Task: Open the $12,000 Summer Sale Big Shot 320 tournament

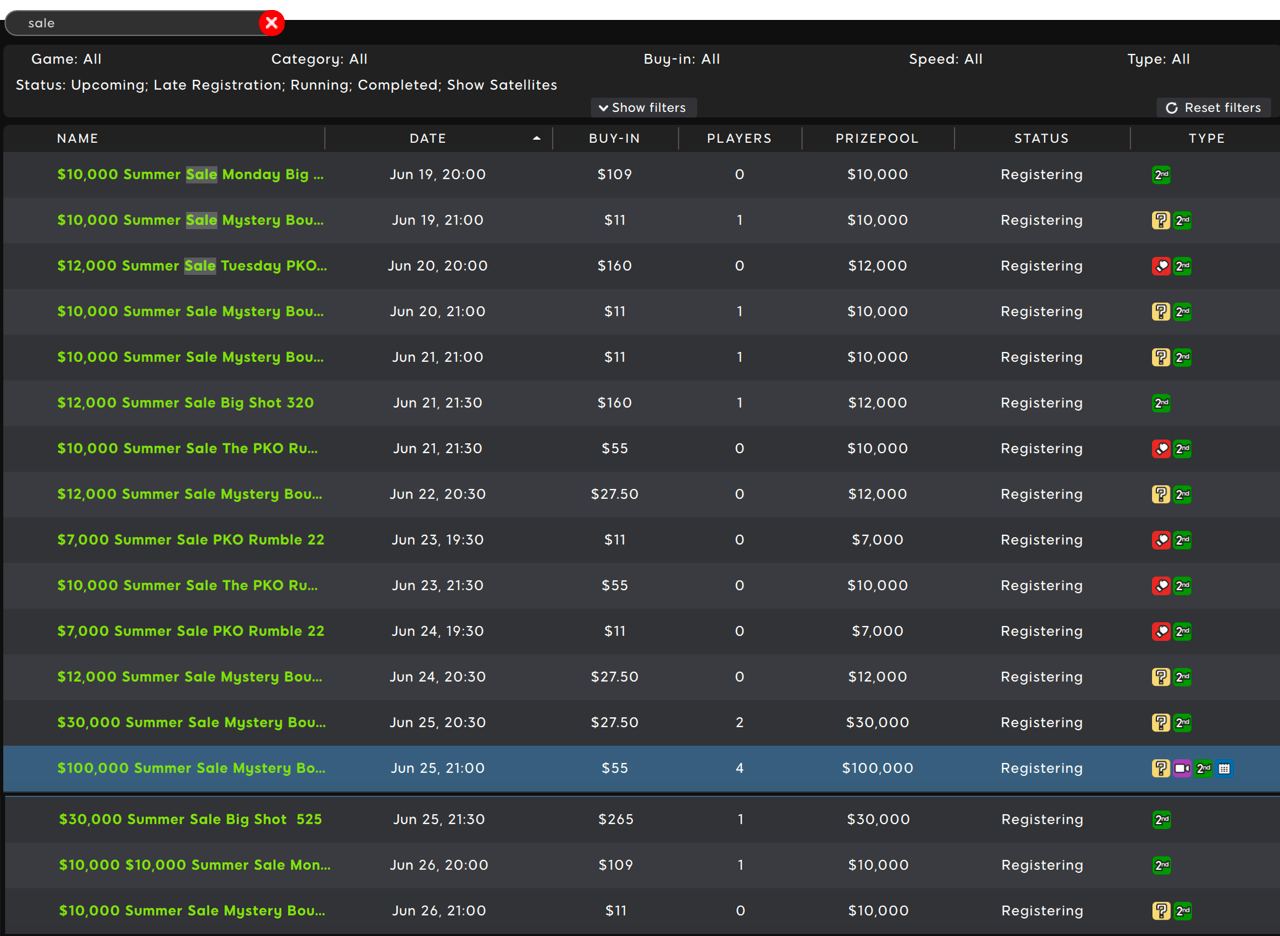Action: (185, 403)
